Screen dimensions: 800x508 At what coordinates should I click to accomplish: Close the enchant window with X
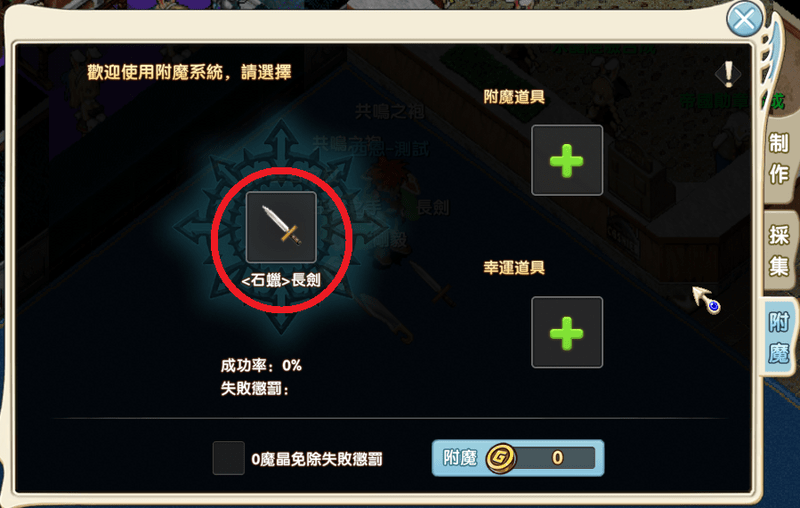[x=744, y=19]
